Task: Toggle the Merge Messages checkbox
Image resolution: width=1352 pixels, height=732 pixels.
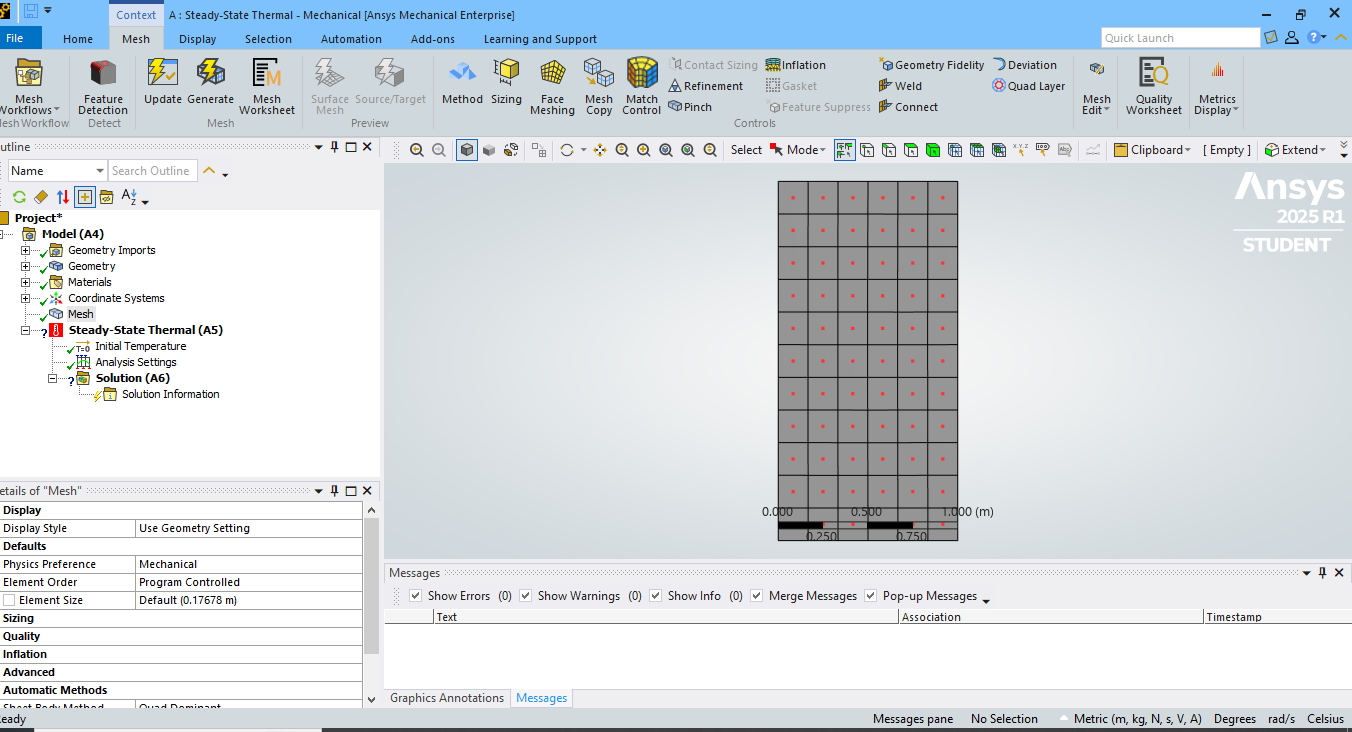Action: point(757,596)
